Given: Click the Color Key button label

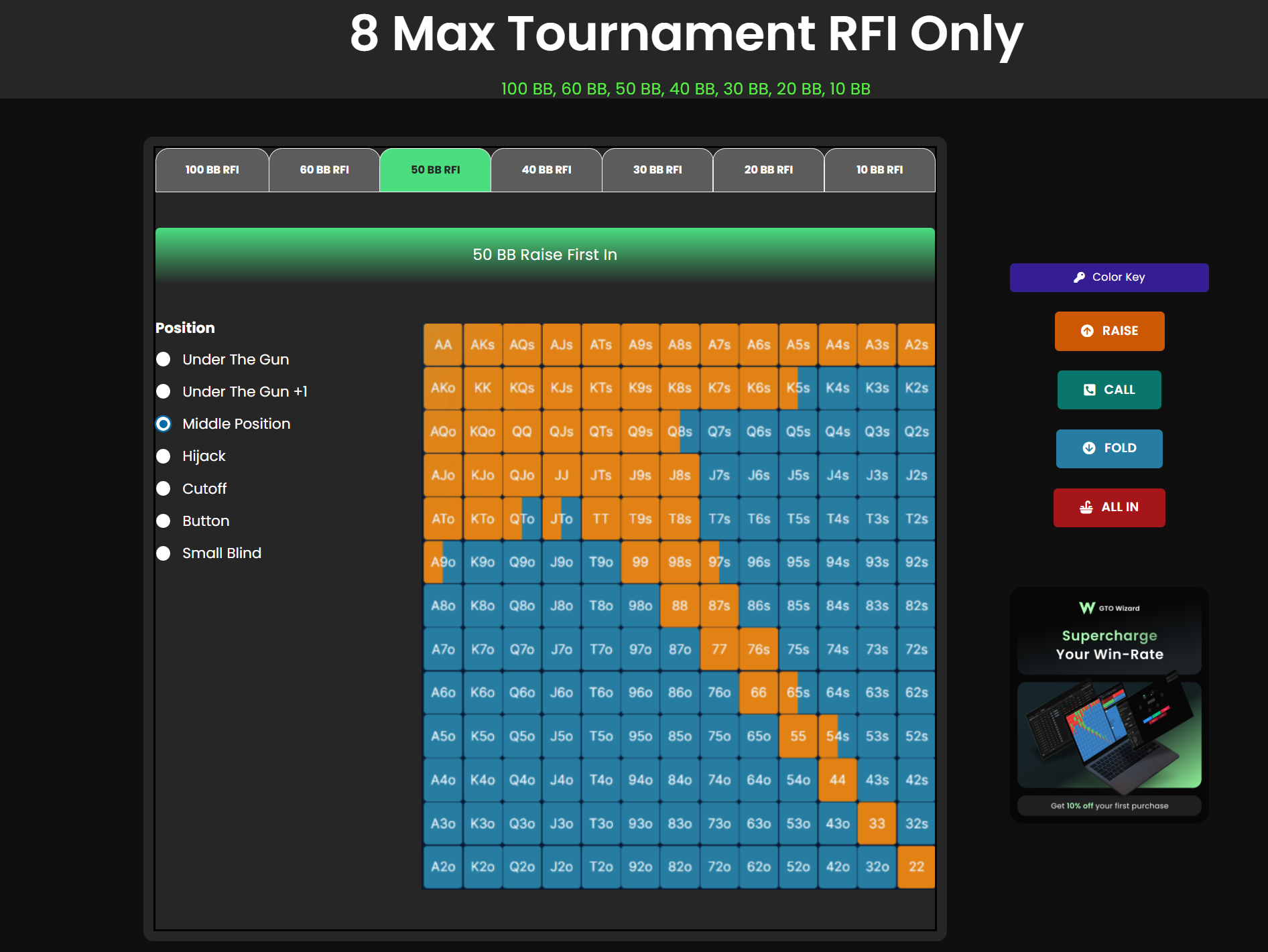Looking at the screenshot, I should click(1119, 277).
